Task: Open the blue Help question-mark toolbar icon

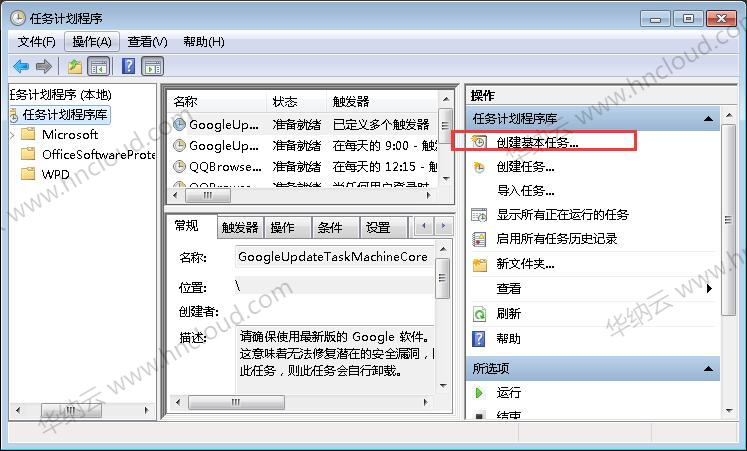Action: pos(129,66)
